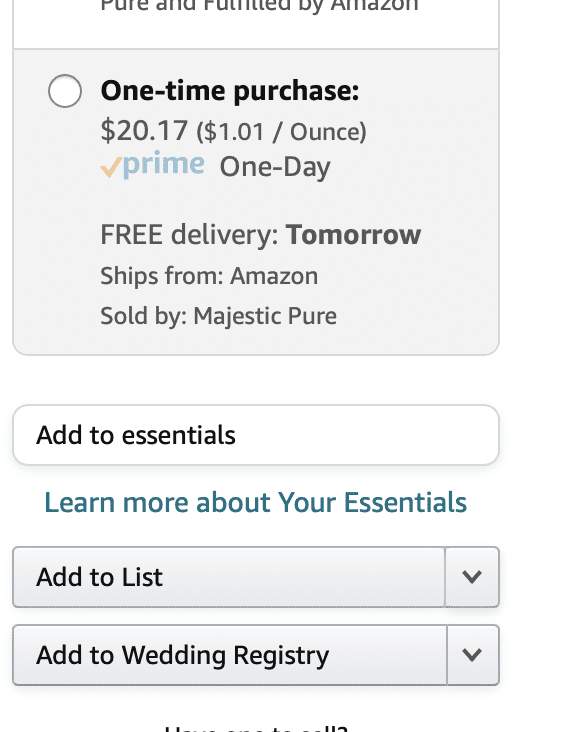Click the orange Prime checkmark
Screen dimensions: 562x732
click(x=111, y=168)
